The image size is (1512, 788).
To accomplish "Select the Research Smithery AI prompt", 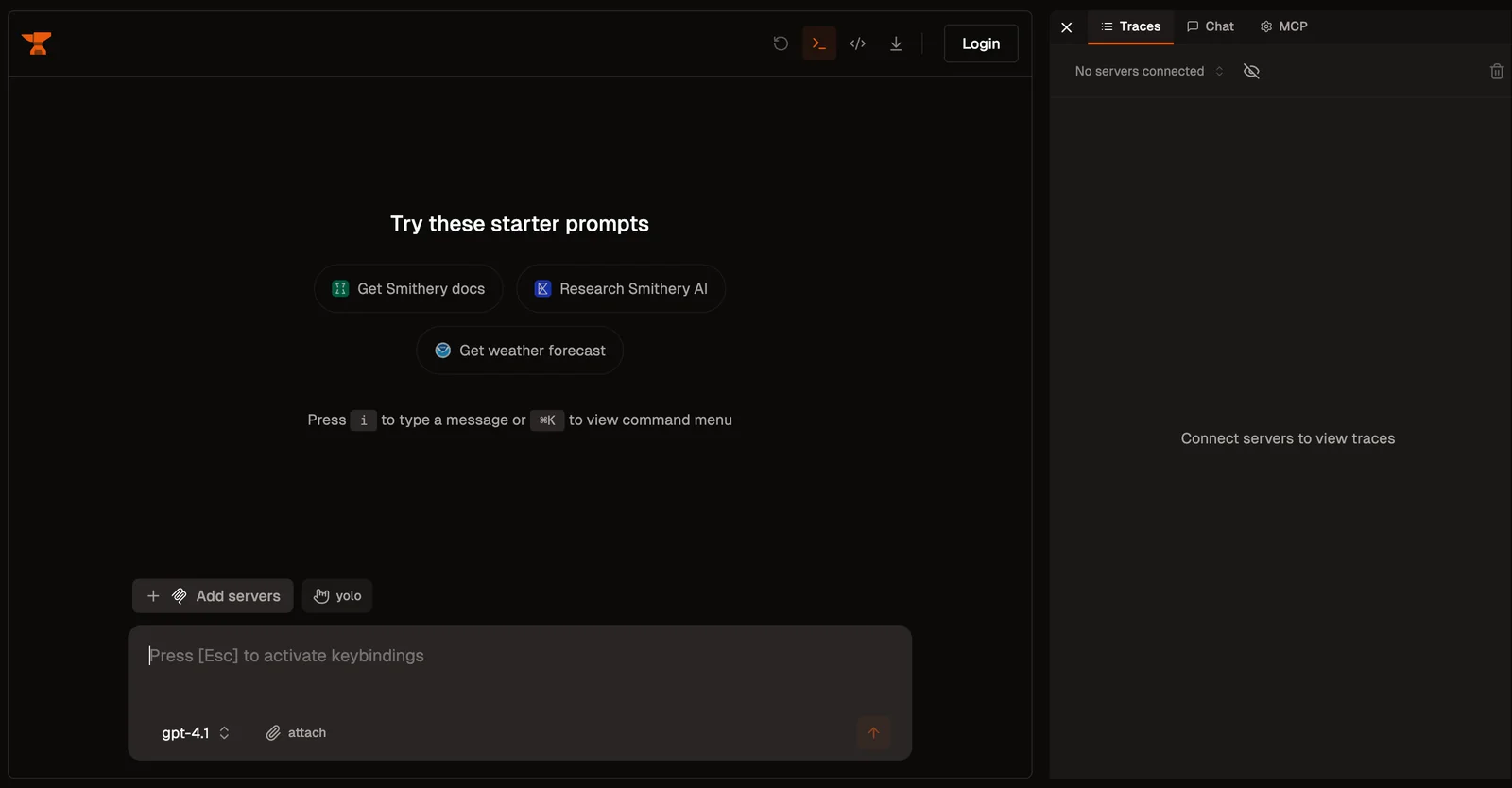I will coord(621,289).
